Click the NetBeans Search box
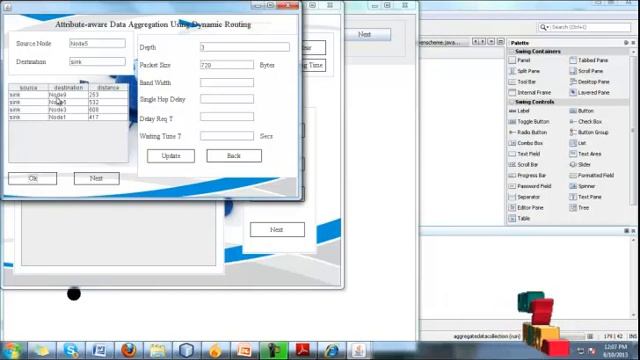This screenshot has width=640, height=360. coord(584,27)
